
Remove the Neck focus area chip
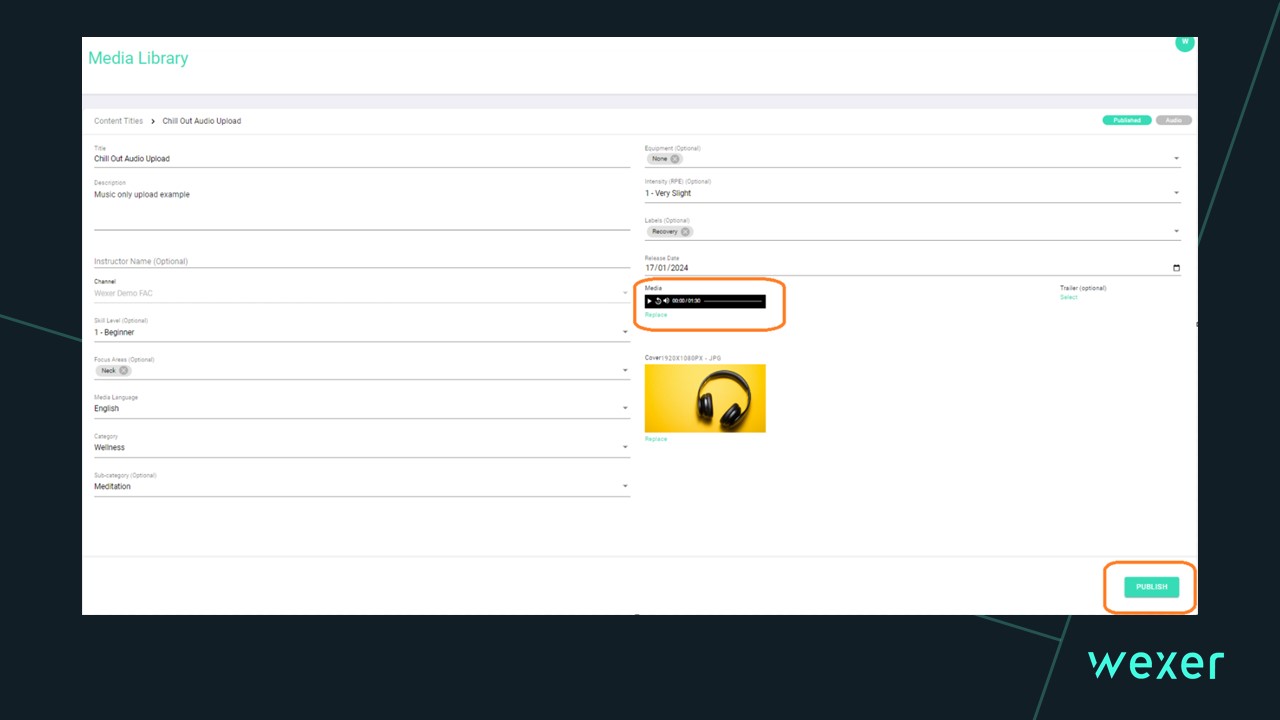124,371
